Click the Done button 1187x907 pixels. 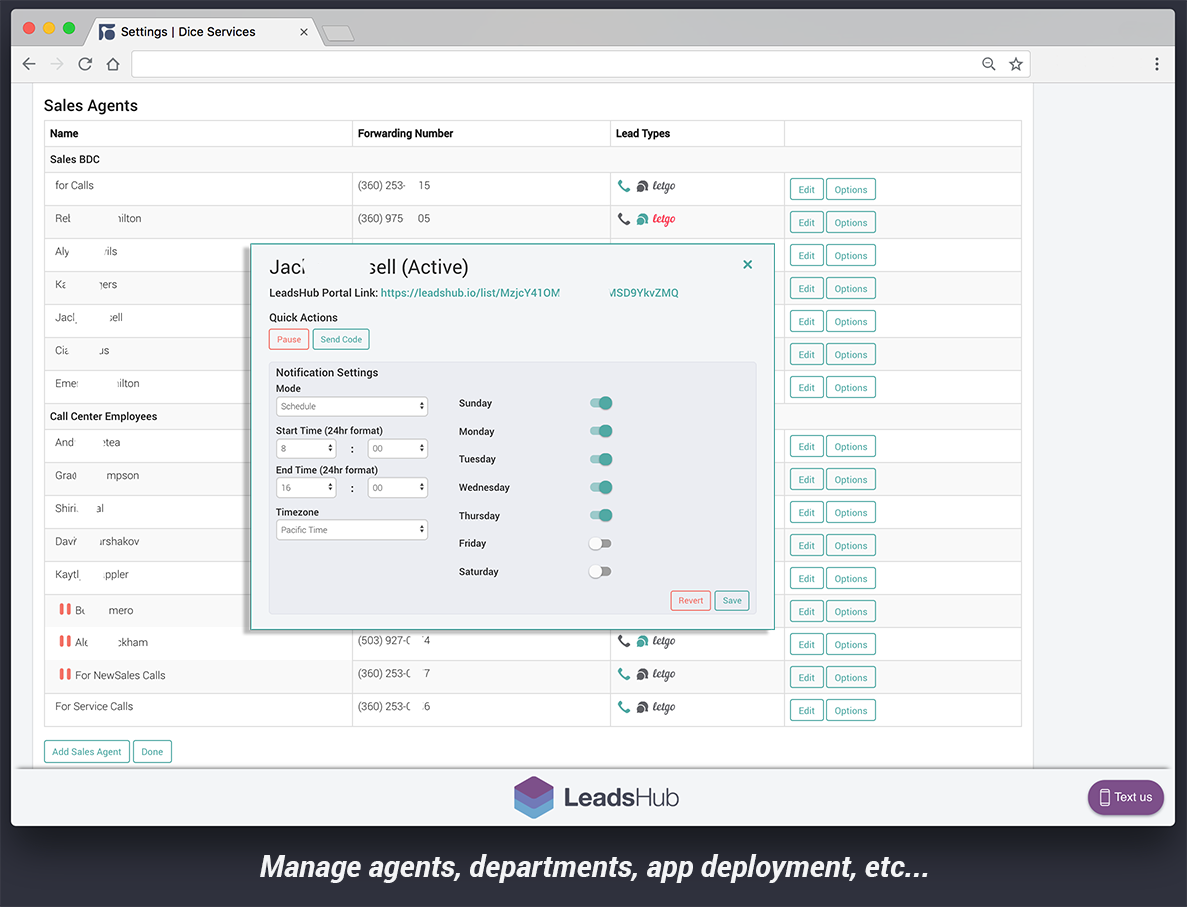(x=152, y=752)
